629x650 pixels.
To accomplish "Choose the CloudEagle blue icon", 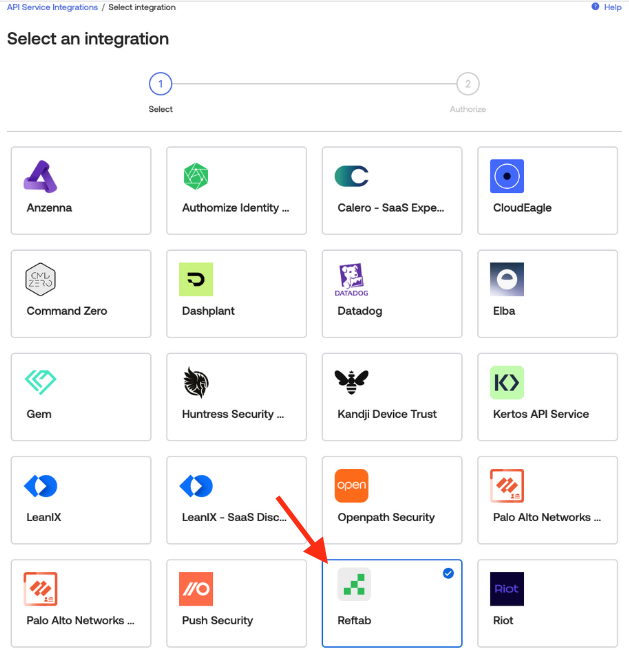I will click(507, 177).
